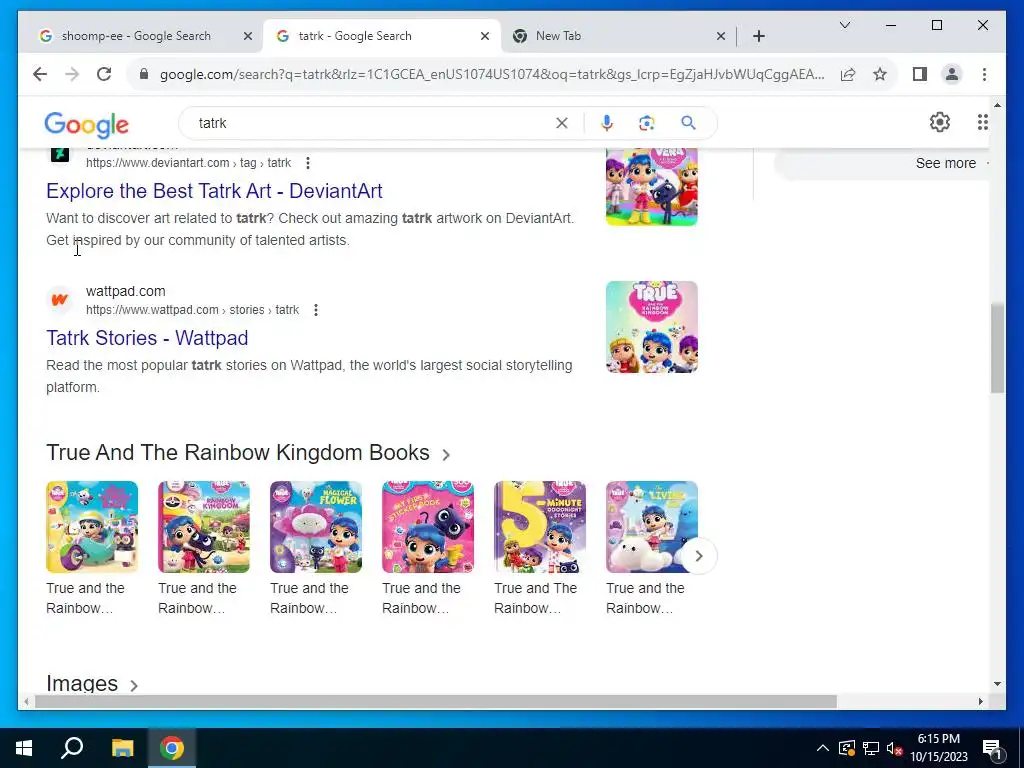Click the DeviantArt site favicon
Screen dimensions: 1024x768
[x=59, y=154]
